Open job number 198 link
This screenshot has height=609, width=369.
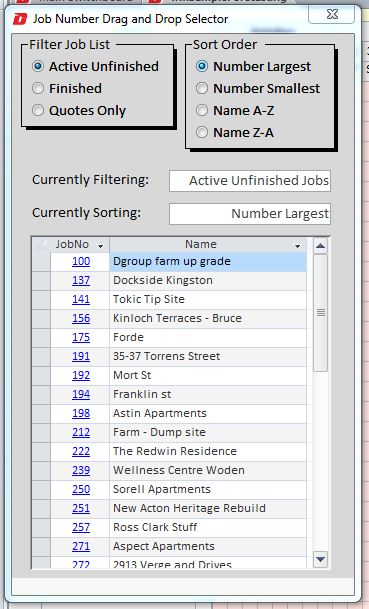pyautogui.click(x=81, y=414)
